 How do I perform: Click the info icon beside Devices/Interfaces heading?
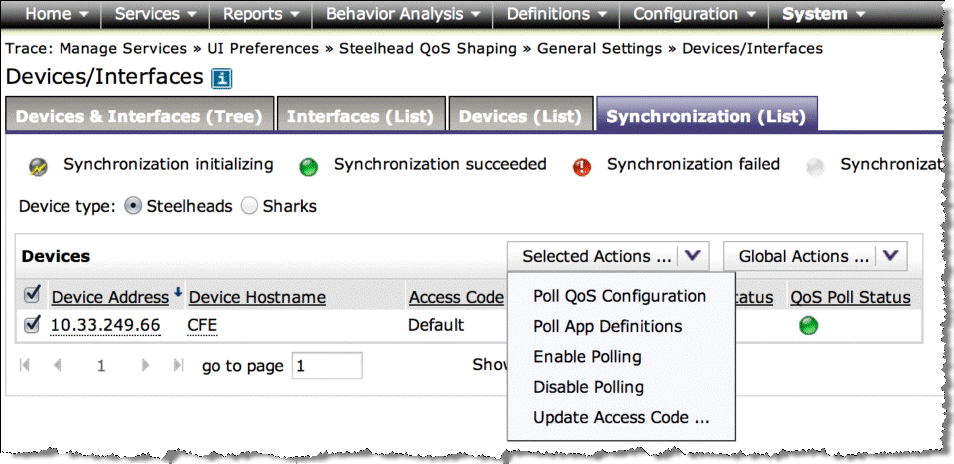[221, 78]
